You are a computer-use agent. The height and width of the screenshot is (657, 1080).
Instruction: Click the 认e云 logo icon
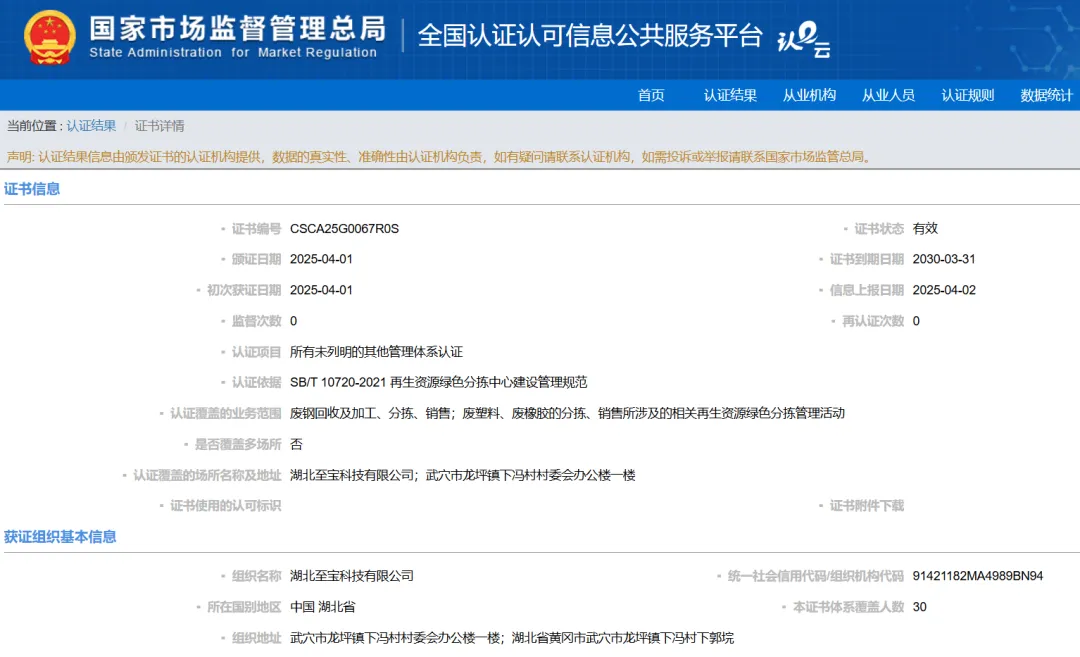click(803, 38)
